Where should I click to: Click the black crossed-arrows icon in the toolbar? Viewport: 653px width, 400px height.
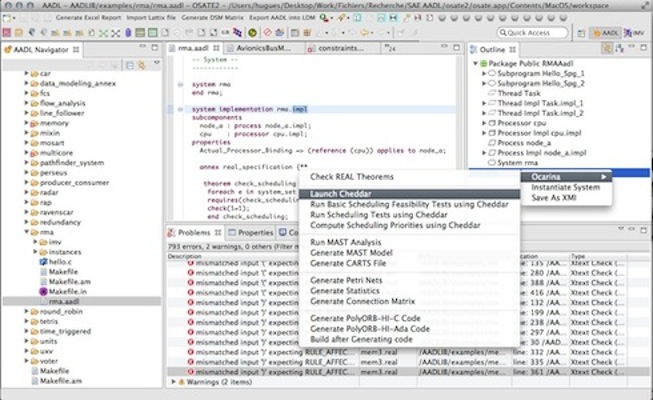click(x=115, y=33)
